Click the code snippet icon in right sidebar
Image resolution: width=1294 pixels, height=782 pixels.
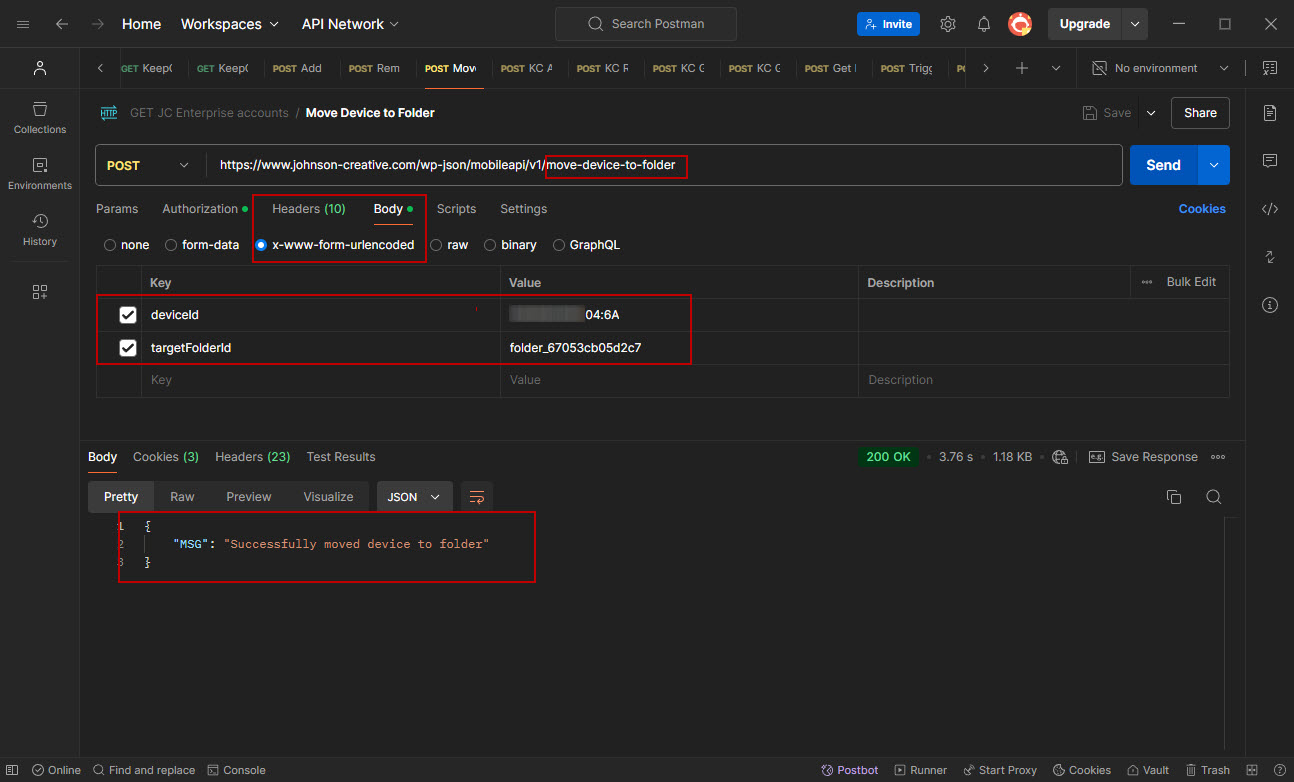pyautogui.click(x=1270, y=209)
